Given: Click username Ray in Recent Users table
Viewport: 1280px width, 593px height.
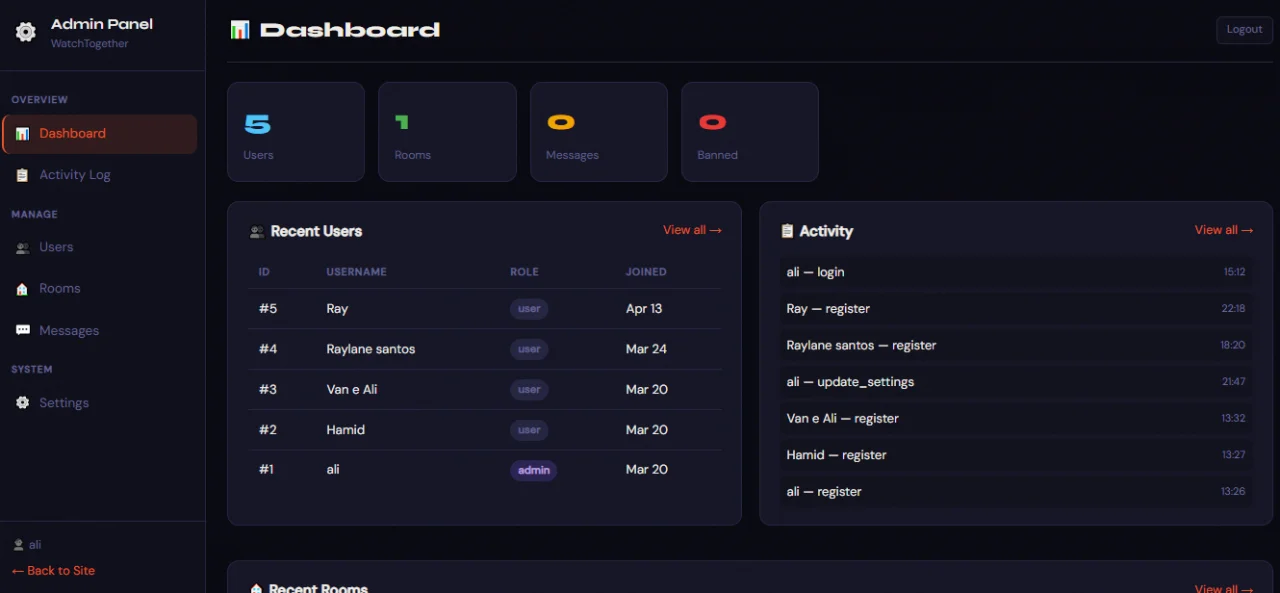Looking at the screenshot, I should 337,309.
